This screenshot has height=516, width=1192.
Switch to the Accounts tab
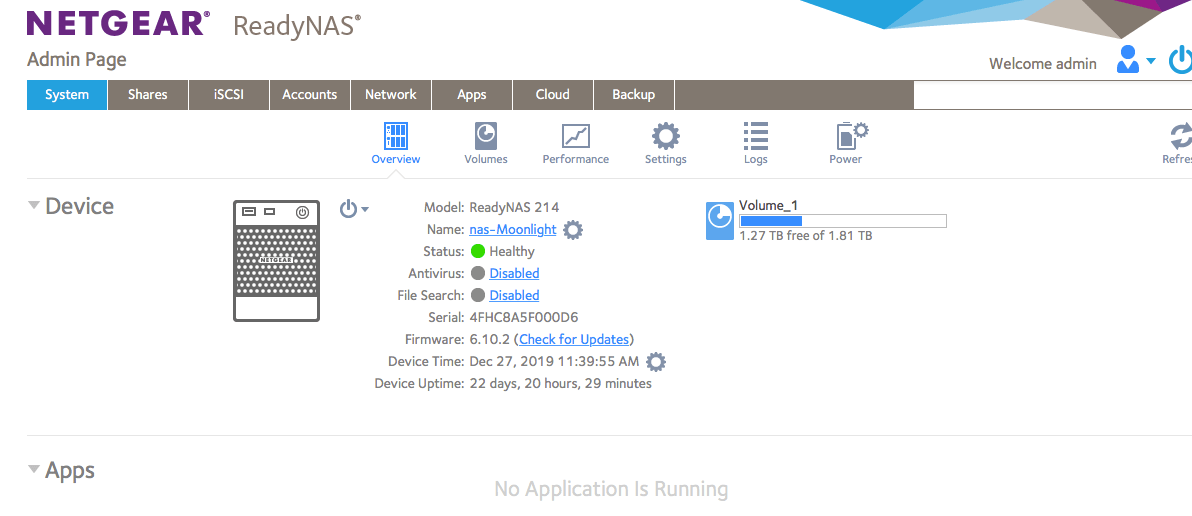point(309,95)
